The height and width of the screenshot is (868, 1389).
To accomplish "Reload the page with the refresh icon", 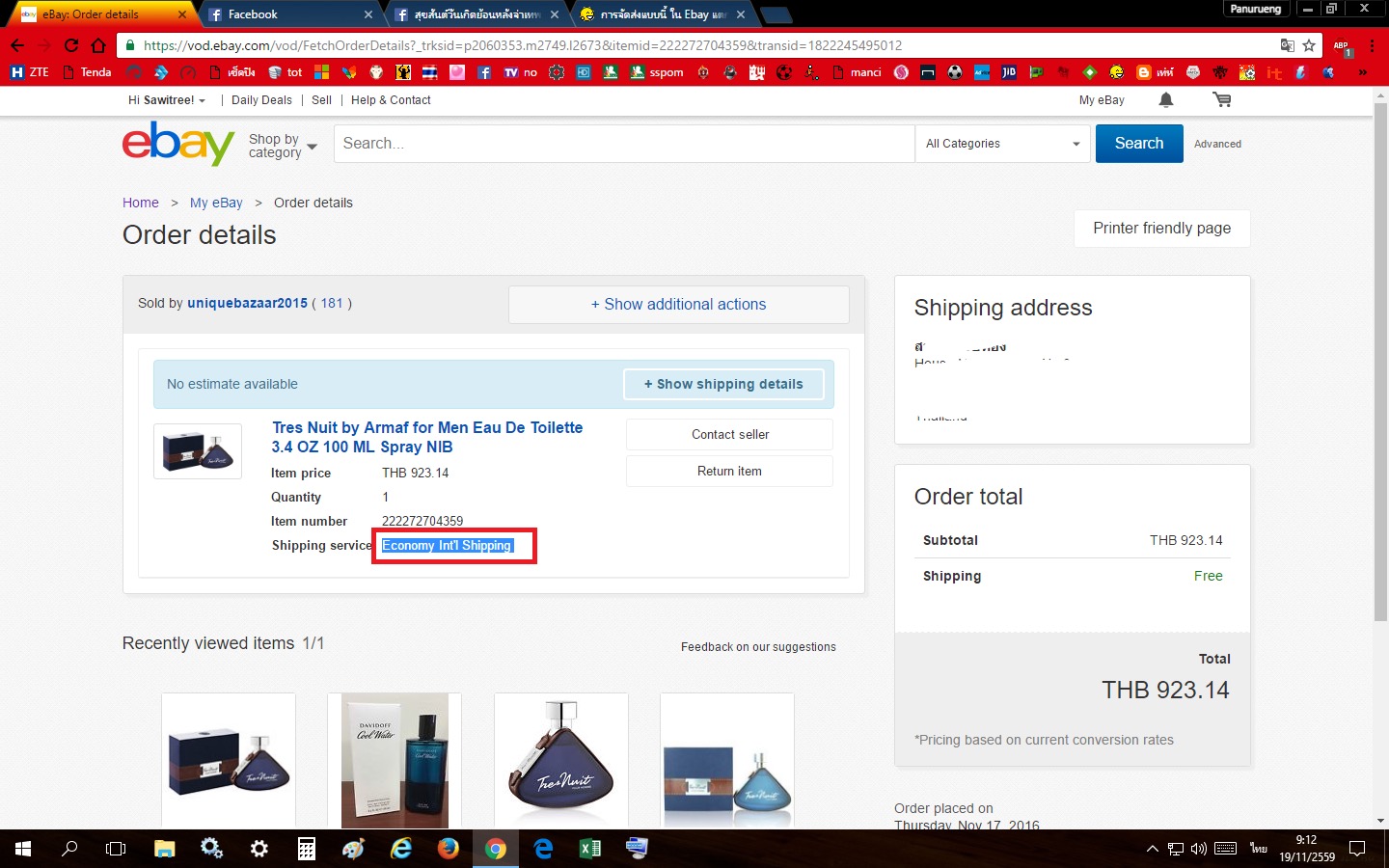I will click(71, 45).
